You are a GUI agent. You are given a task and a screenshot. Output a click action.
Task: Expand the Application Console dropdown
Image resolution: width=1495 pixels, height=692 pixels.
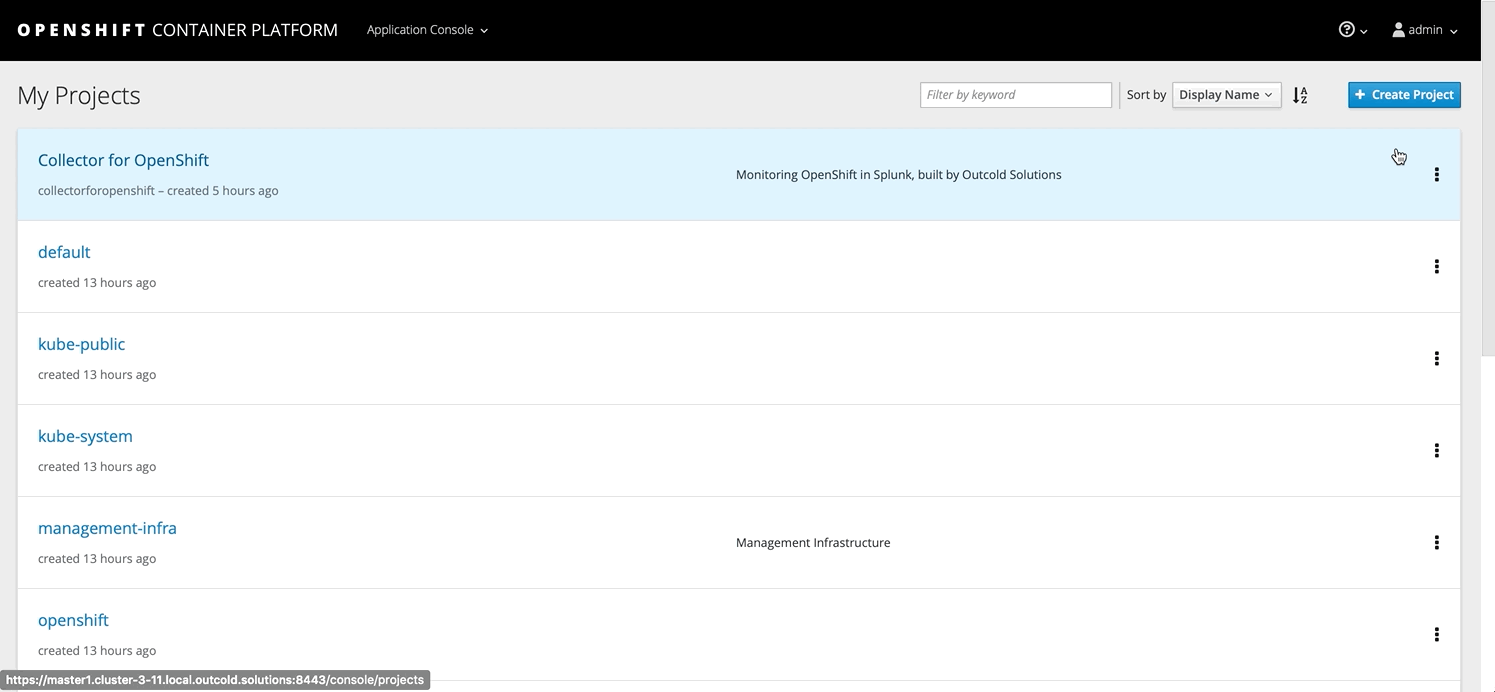click(427, 30)
